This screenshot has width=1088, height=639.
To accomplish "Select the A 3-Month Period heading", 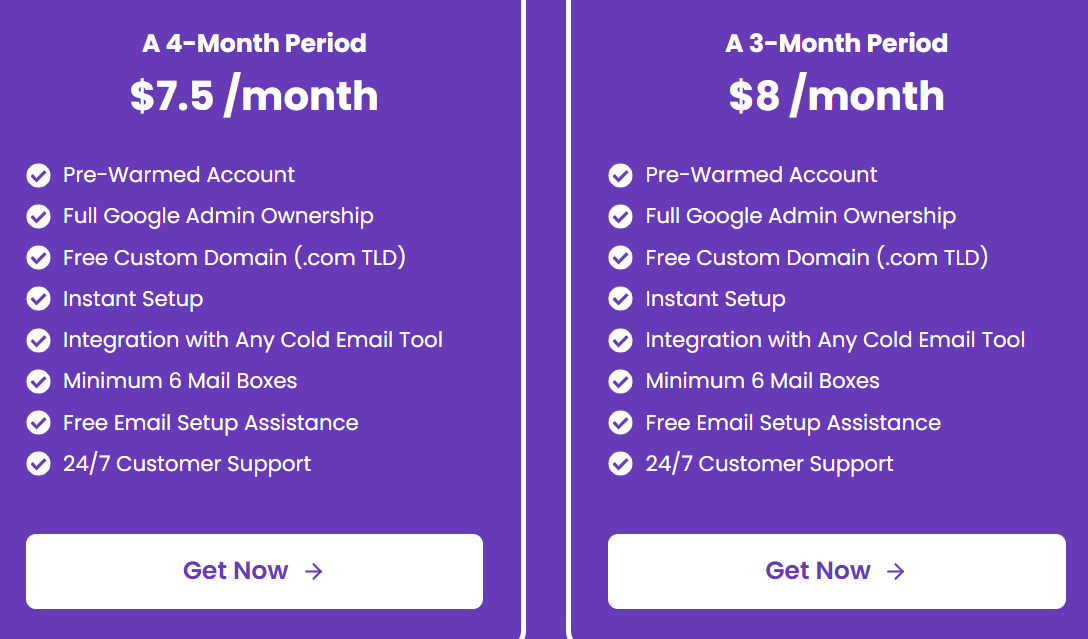I will click(x=836, y=43).
